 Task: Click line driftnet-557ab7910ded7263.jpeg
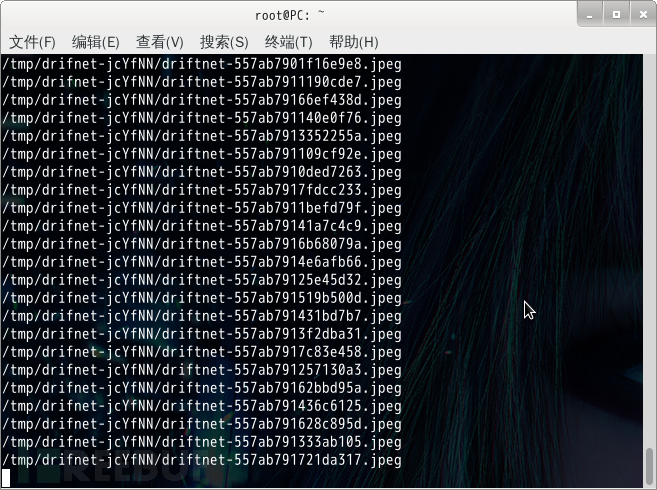point(202,172)
